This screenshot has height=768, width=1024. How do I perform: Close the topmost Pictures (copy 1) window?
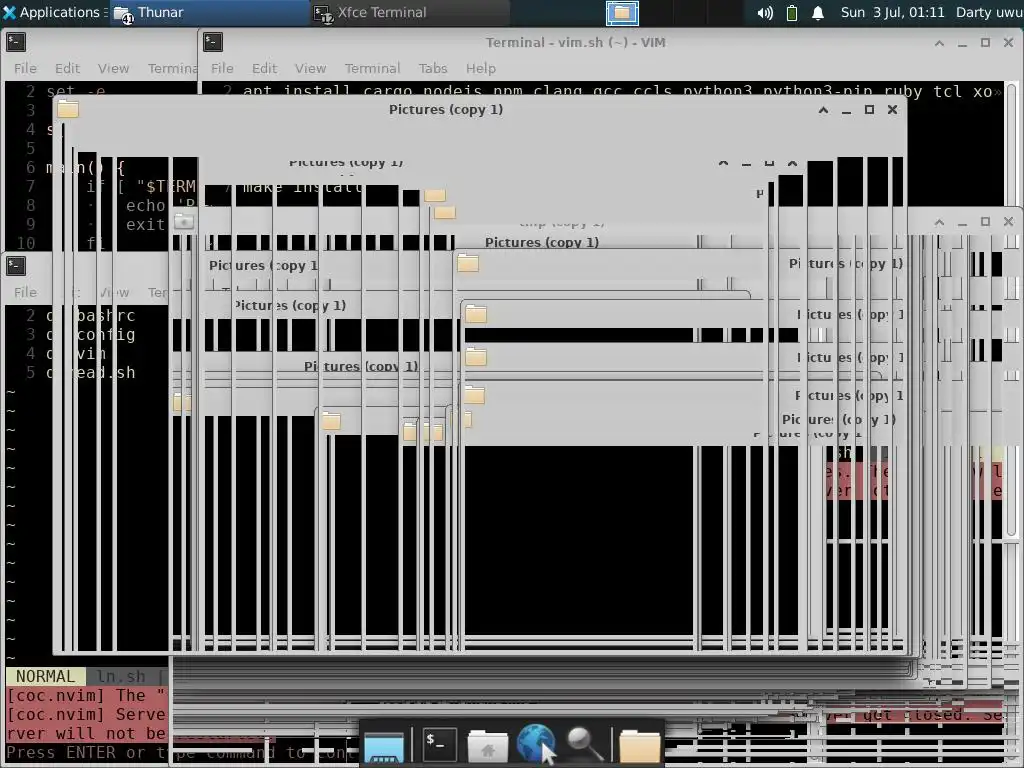[893, 110]
